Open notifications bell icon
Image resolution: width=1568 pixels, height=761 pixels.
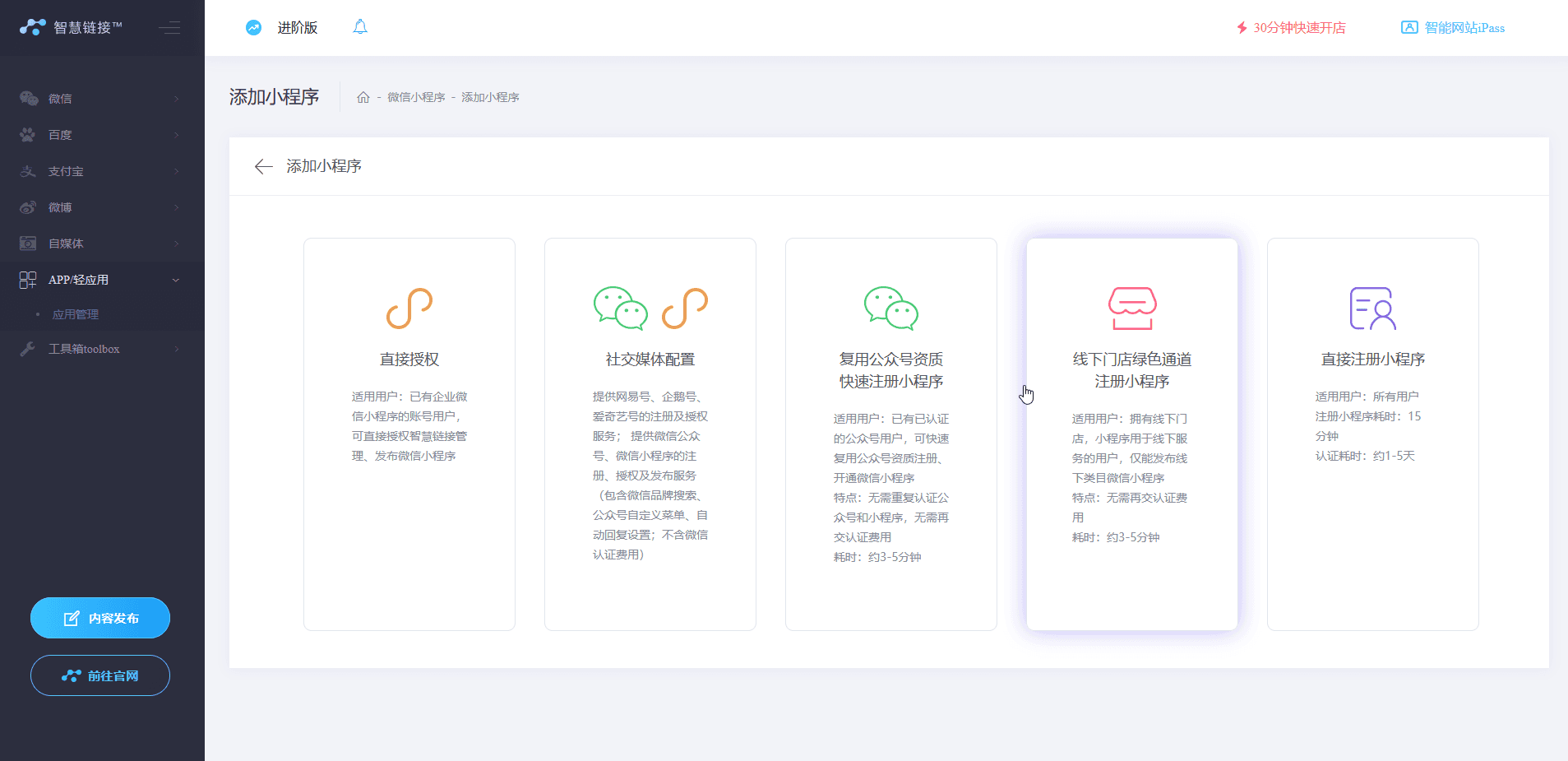pyautogui.click(x=360, y=27)
